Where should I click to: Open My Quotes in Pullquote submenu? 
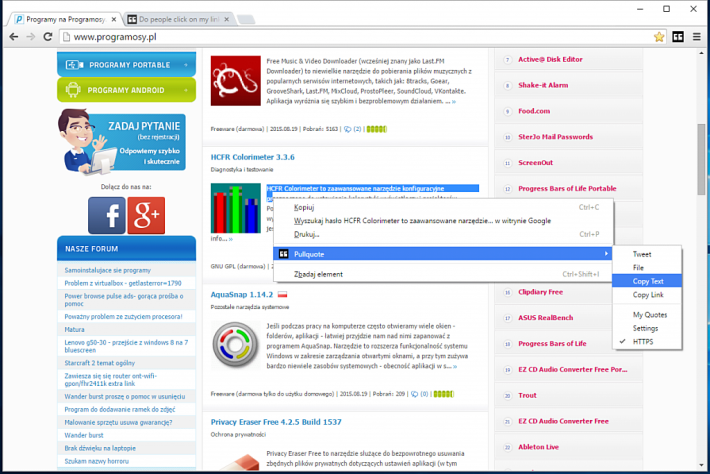click(647, 315)
